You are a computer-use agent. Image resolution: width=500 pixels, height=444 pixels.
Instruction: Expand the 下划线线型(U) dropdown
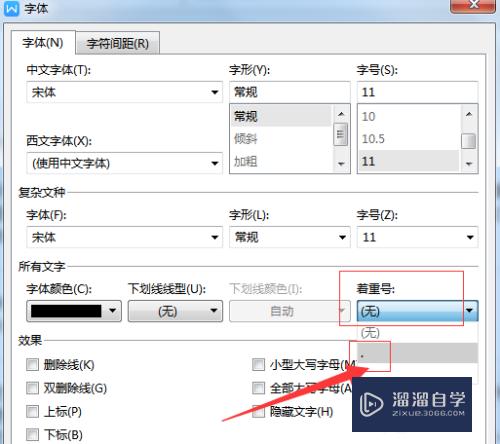175,311
